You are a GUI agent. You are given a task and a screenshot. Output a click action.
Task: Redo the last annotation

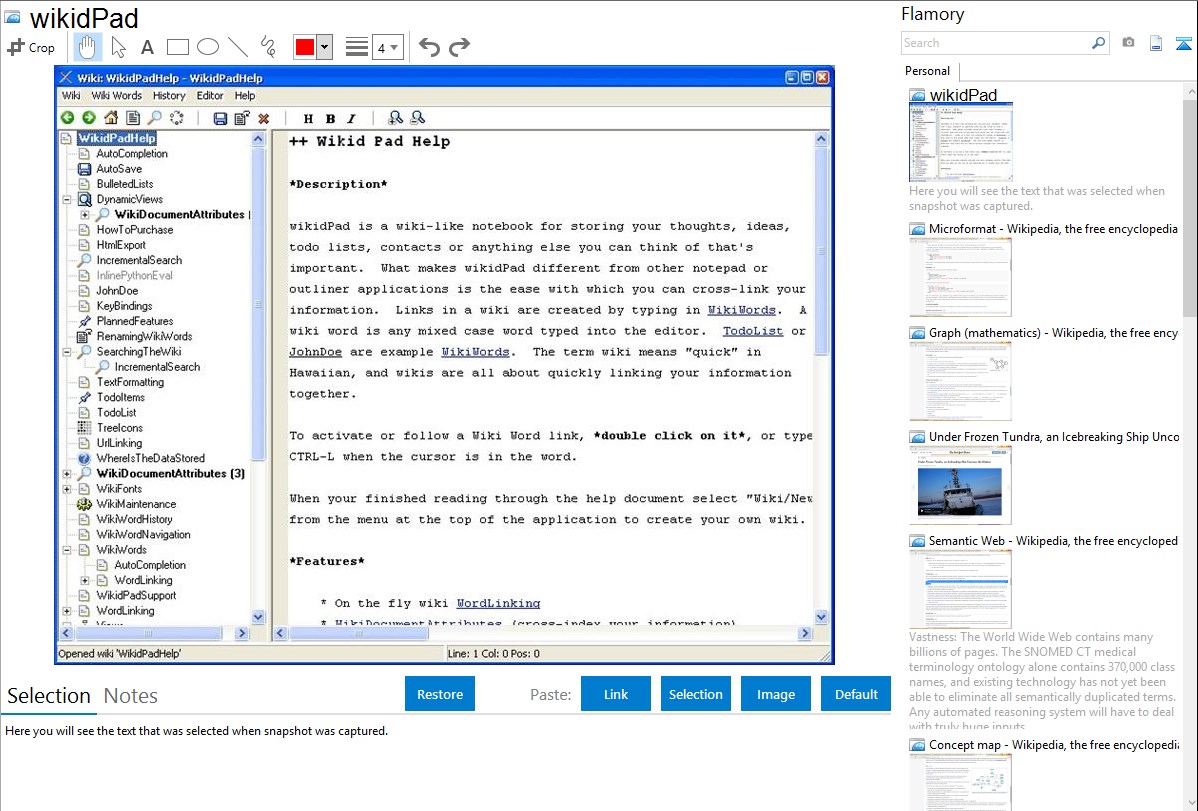pyautogui.click(x=459, y=47)
